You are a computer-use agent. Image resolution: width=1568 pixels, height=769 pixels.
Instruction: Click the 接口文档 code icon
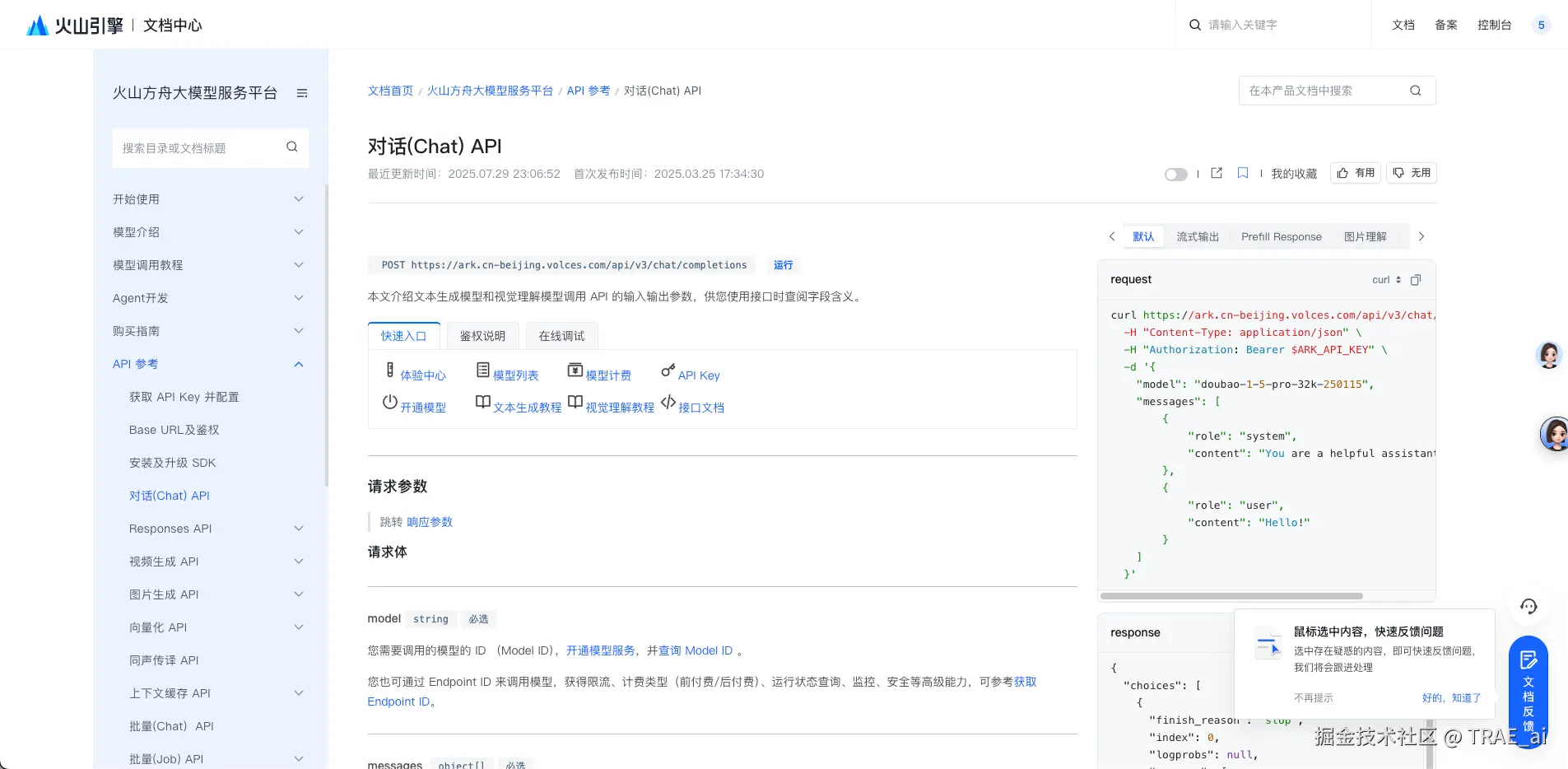(668, 403)
